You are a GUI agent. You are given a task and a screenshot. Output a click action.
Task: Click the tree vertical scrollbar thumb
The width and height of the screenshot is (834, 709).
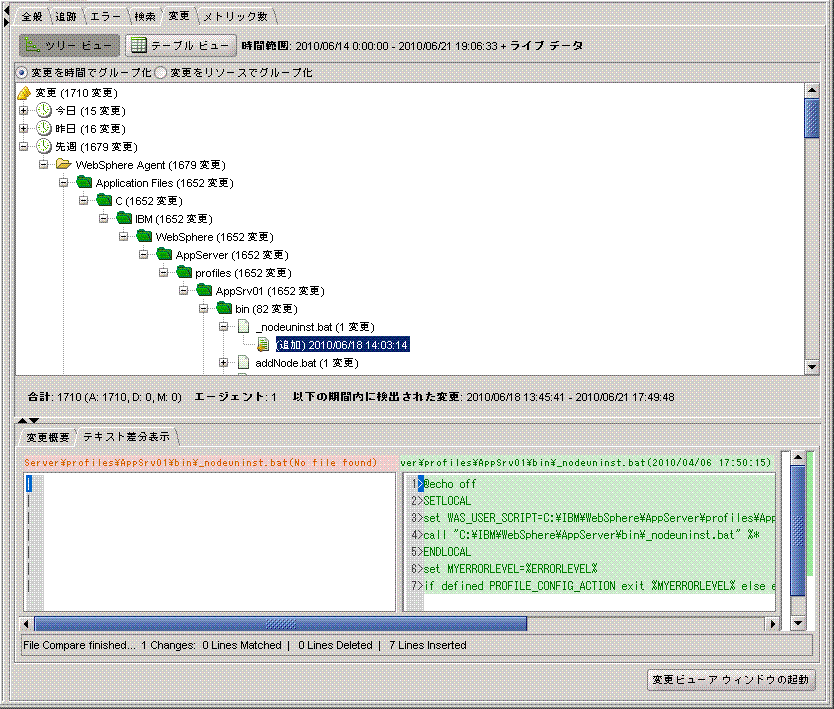tap(812, 118)
